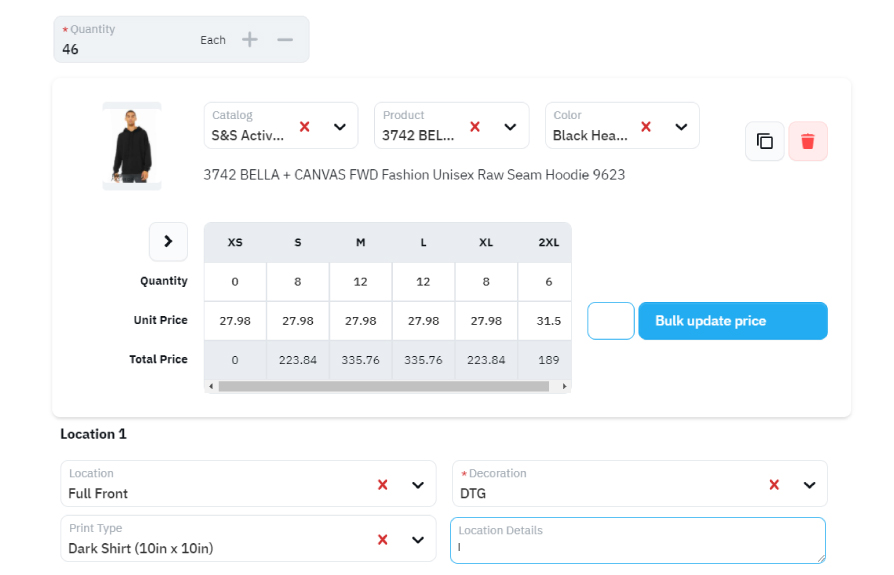Viewport: 894px width, 575px height.
Task: Click the minus icon to decrease quantity
Action: (x=285, y=39)
